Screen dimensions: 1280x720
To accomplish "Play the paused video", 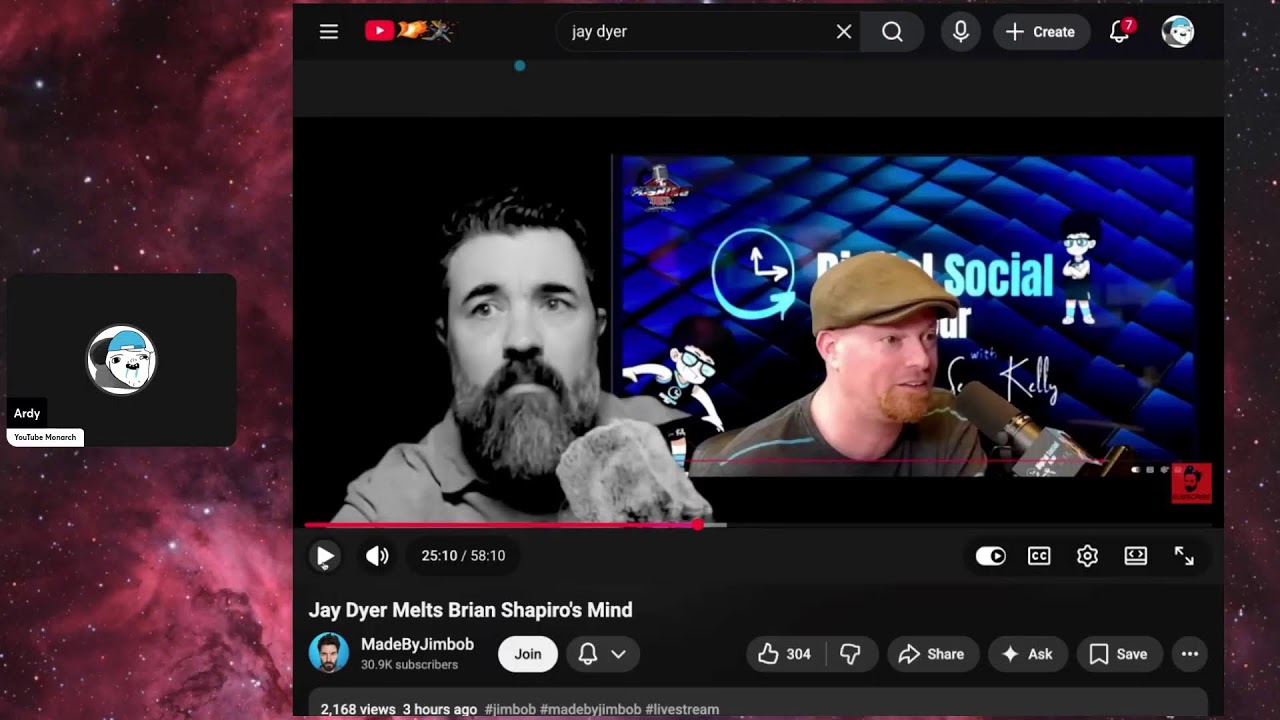I will coord(325,556).
